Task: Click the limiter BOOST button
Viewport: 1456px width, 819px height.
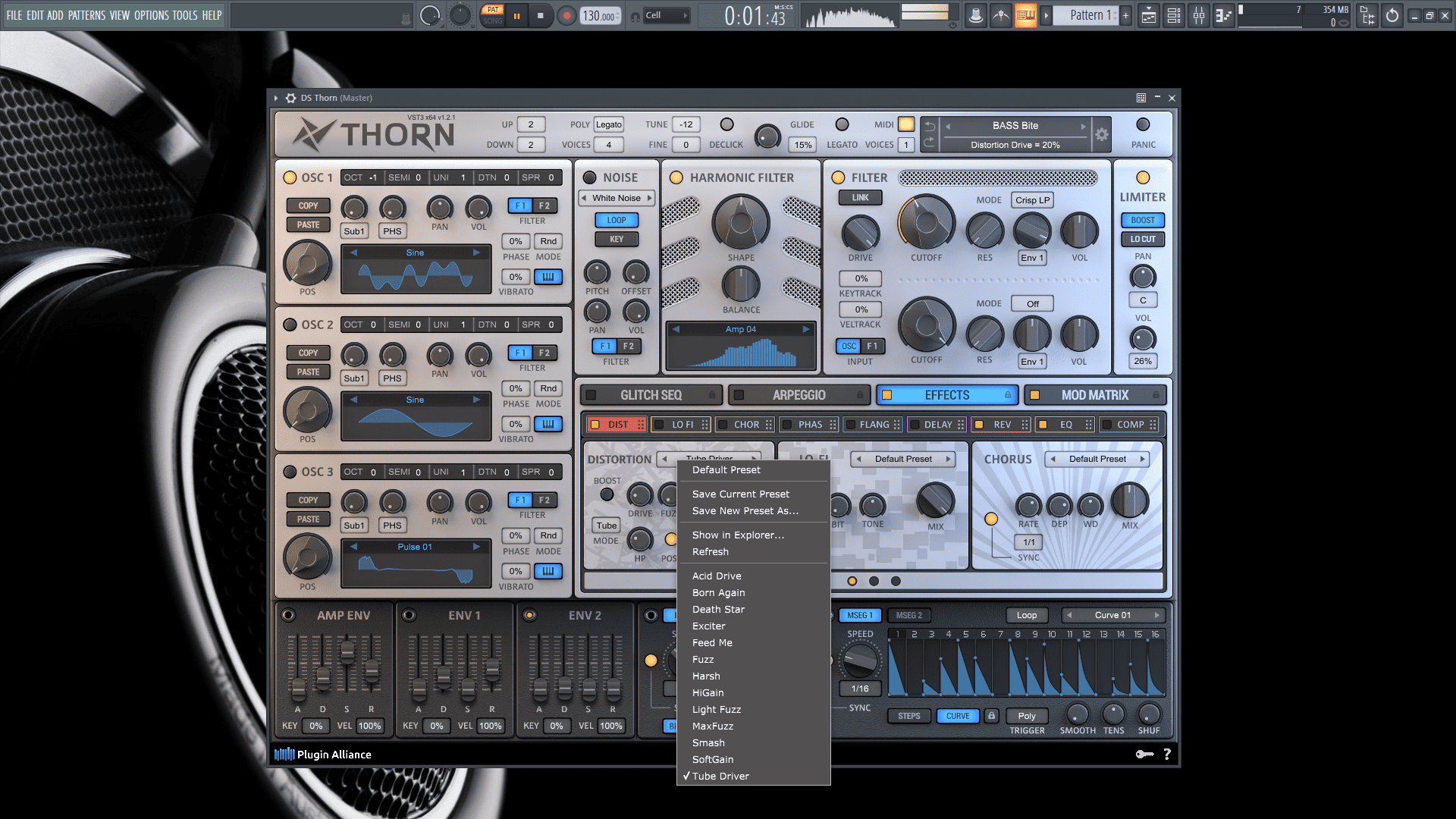Action: pyautogui.click(x=1143, y=220)
